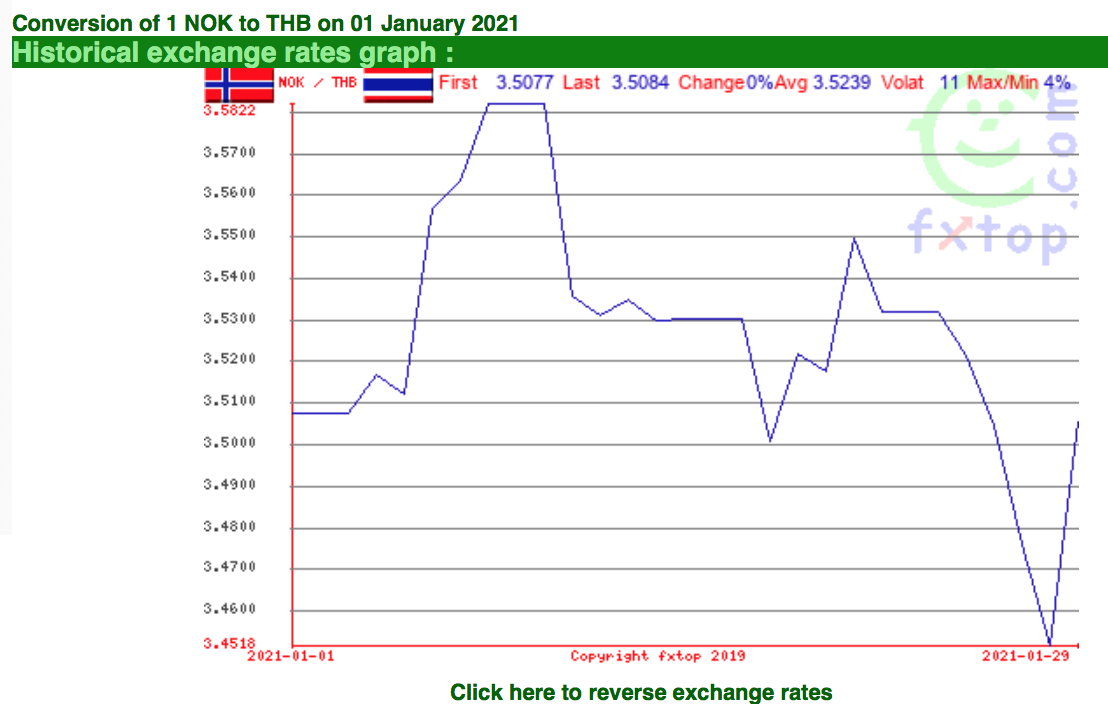Open the reverse exchange rates link
The height and width of the screenshot is (704, 1108).
(x=640, y=692)
